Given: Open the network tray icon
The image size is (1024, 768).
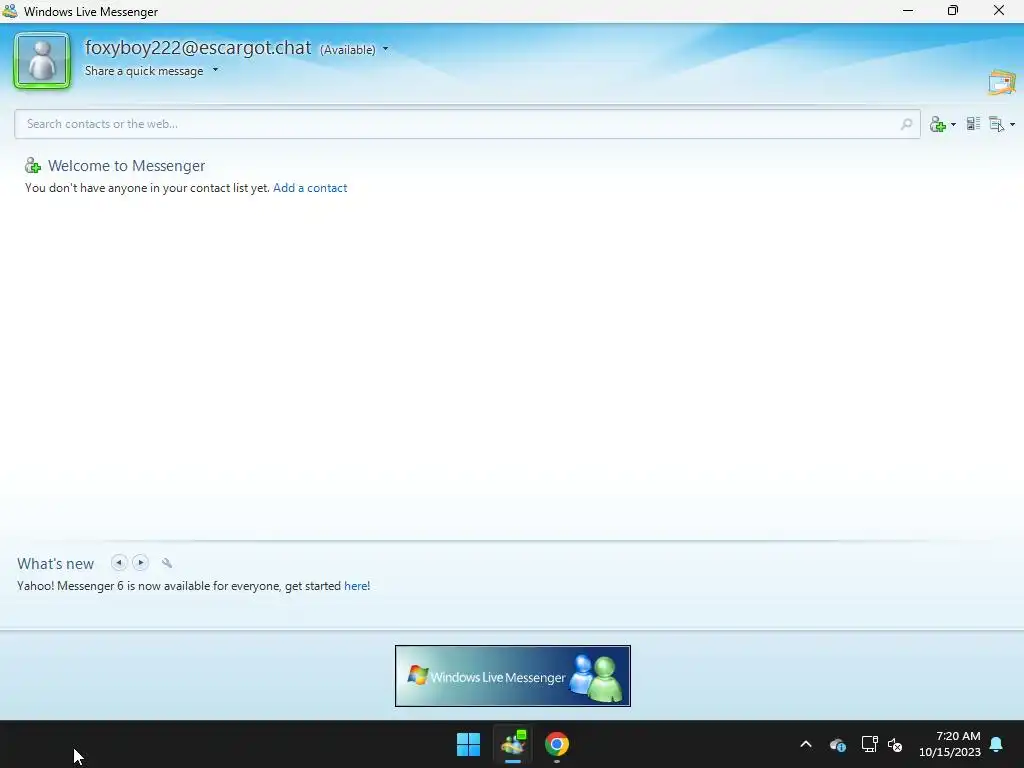Looking at the screenshot, I should point(869,744).
